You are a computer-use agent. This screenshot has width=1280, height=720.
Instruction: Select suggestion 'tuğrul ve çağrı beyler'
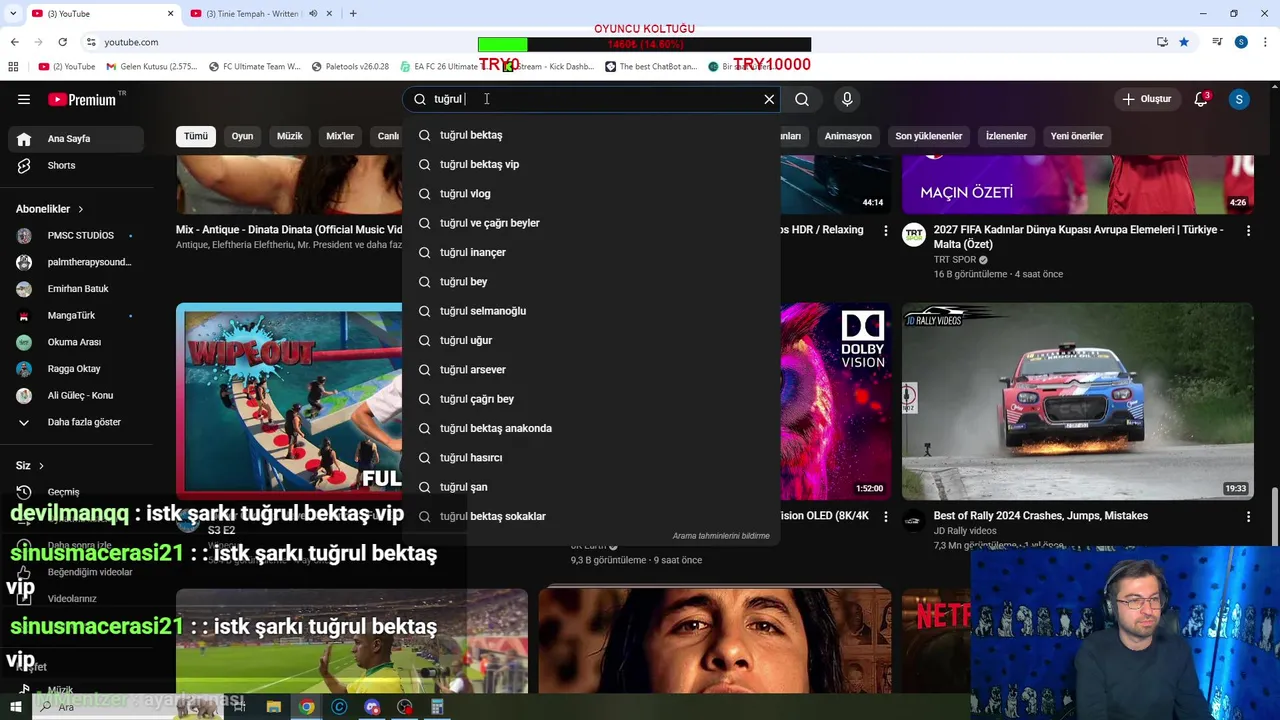pos(591,223)
